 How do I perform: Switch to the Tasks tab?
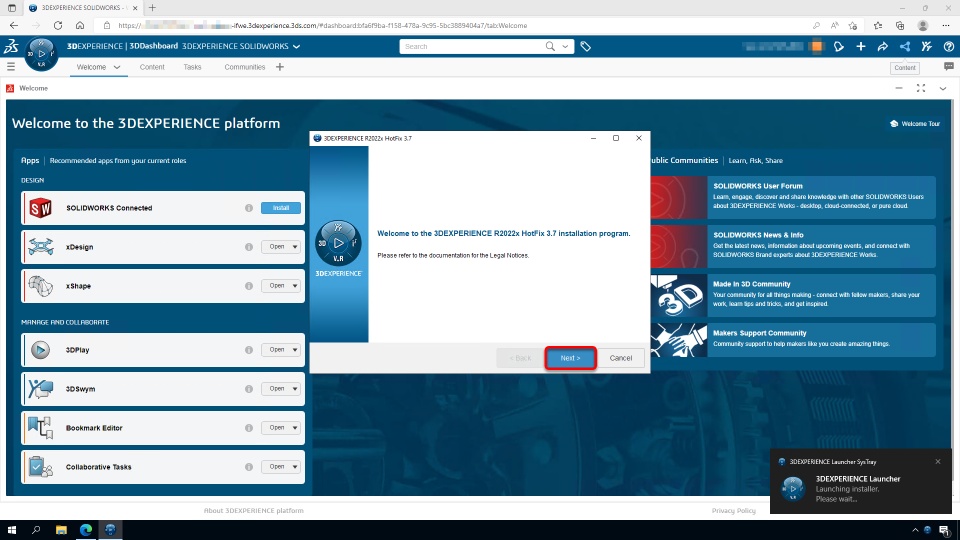point(192,67)
